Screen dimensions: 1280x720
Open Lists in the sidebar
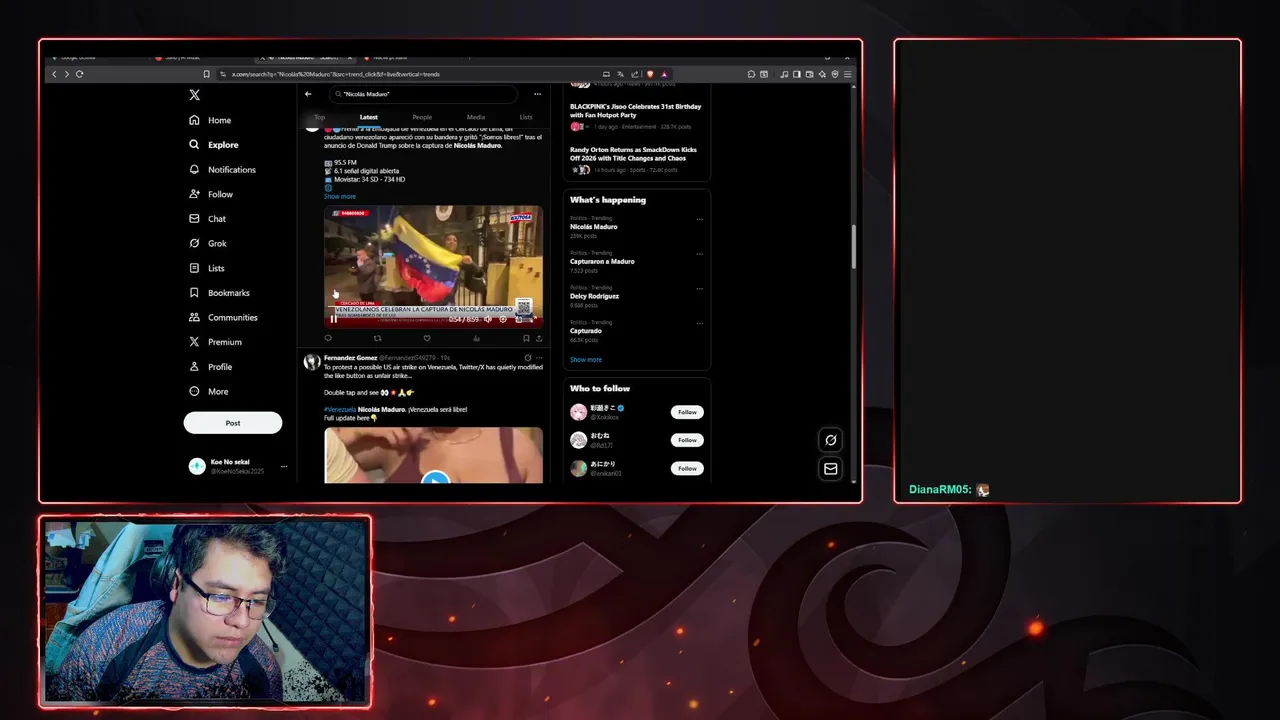(x=207, y=268)
